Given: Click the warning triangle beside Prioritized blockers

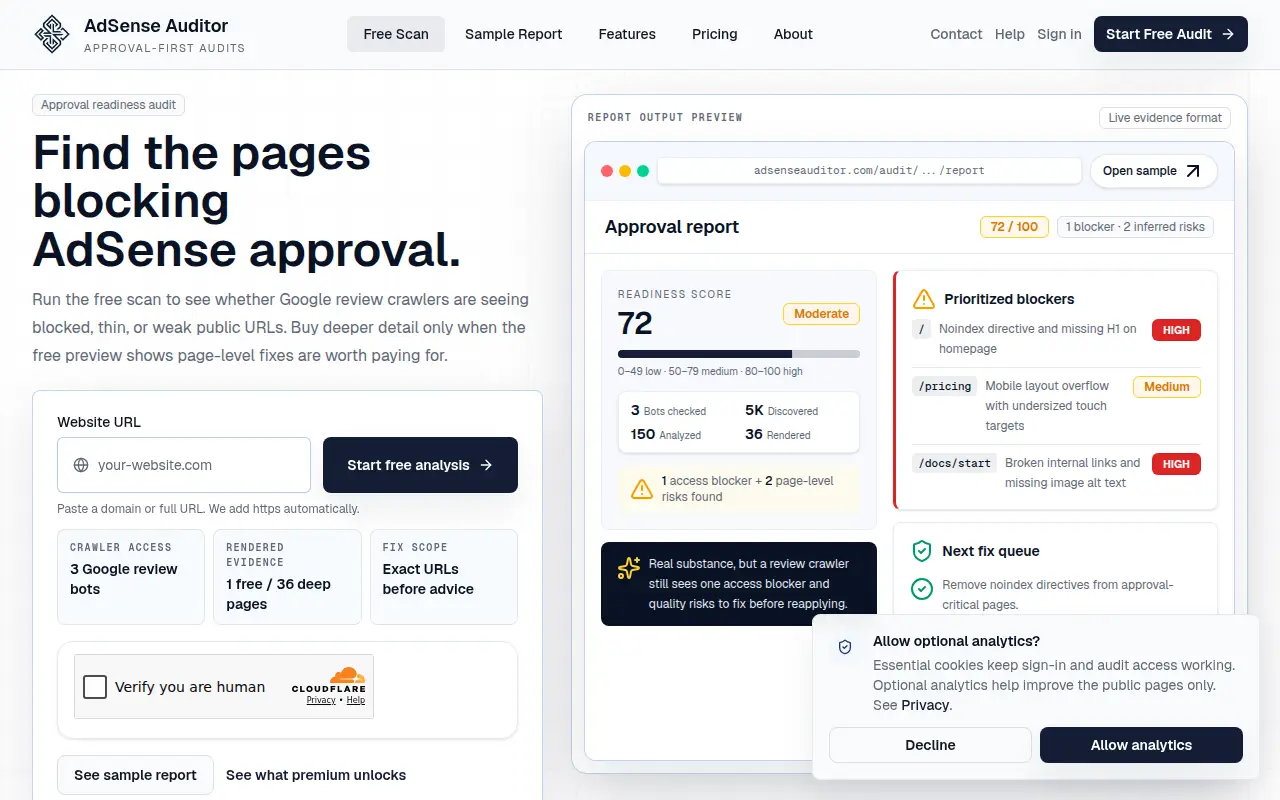Looking at the screenshot, I should 924,299.
